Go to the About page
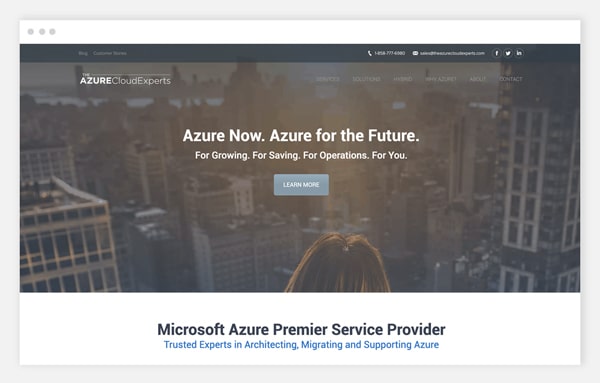Screen dimensions: 600x383 [478, 79]
